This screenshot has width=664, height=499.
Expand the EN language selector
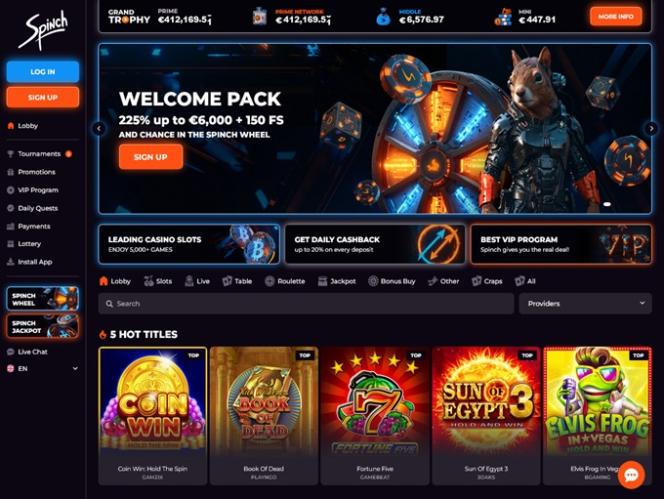pyautogui.click(x=43, y=369)
